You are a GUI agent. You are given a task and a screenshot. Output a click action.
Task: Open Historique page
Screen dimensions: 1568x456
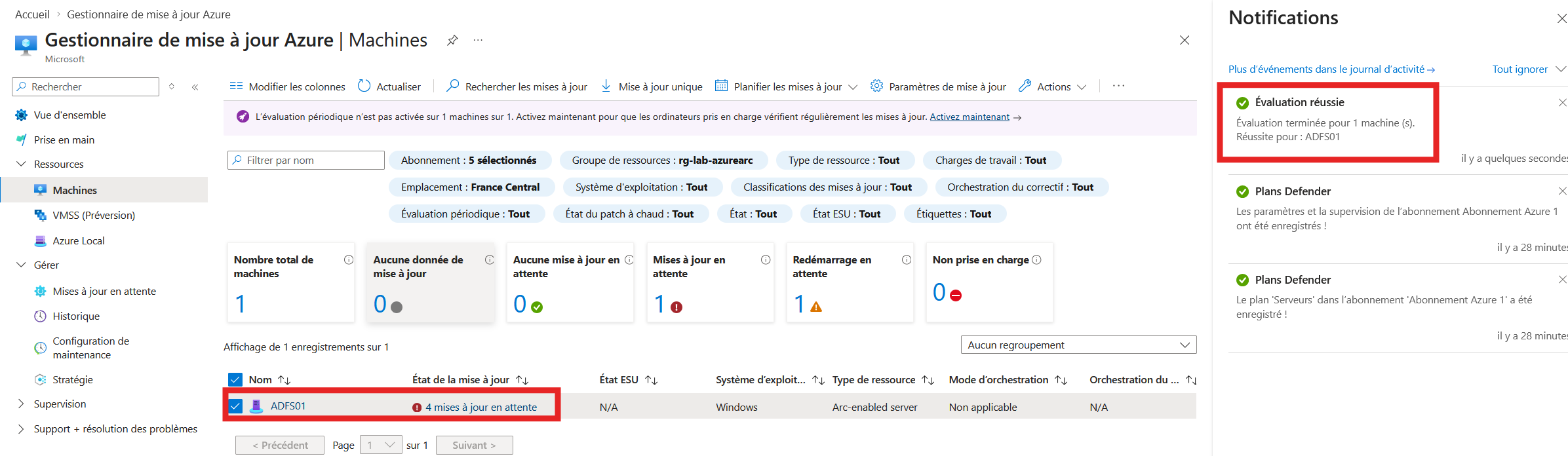76,316
